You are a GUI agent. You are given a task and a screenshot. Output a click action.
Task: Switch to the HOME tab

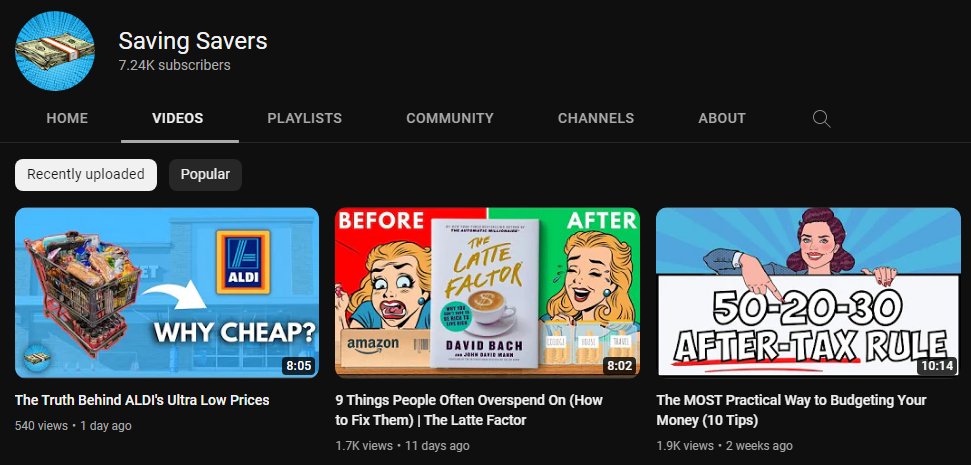click(x=67, y=118)
